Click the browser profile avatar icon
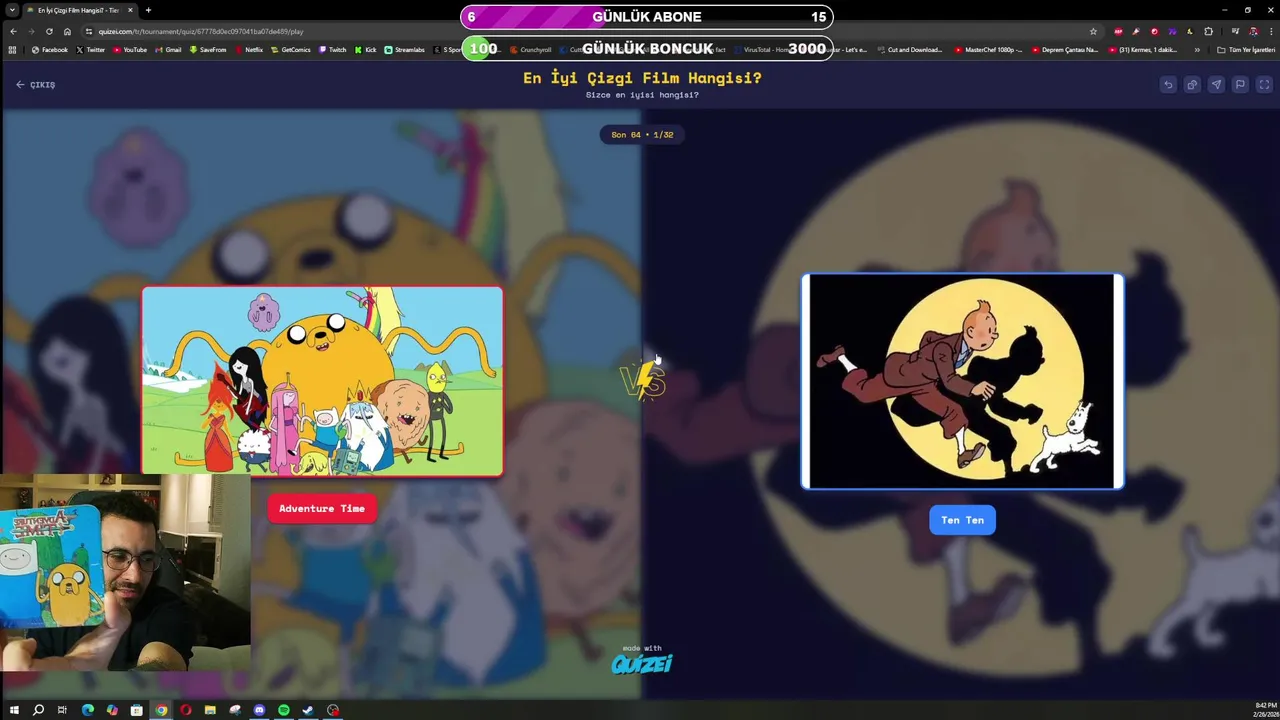The image size is (1280, 720). pos(1254,31)
